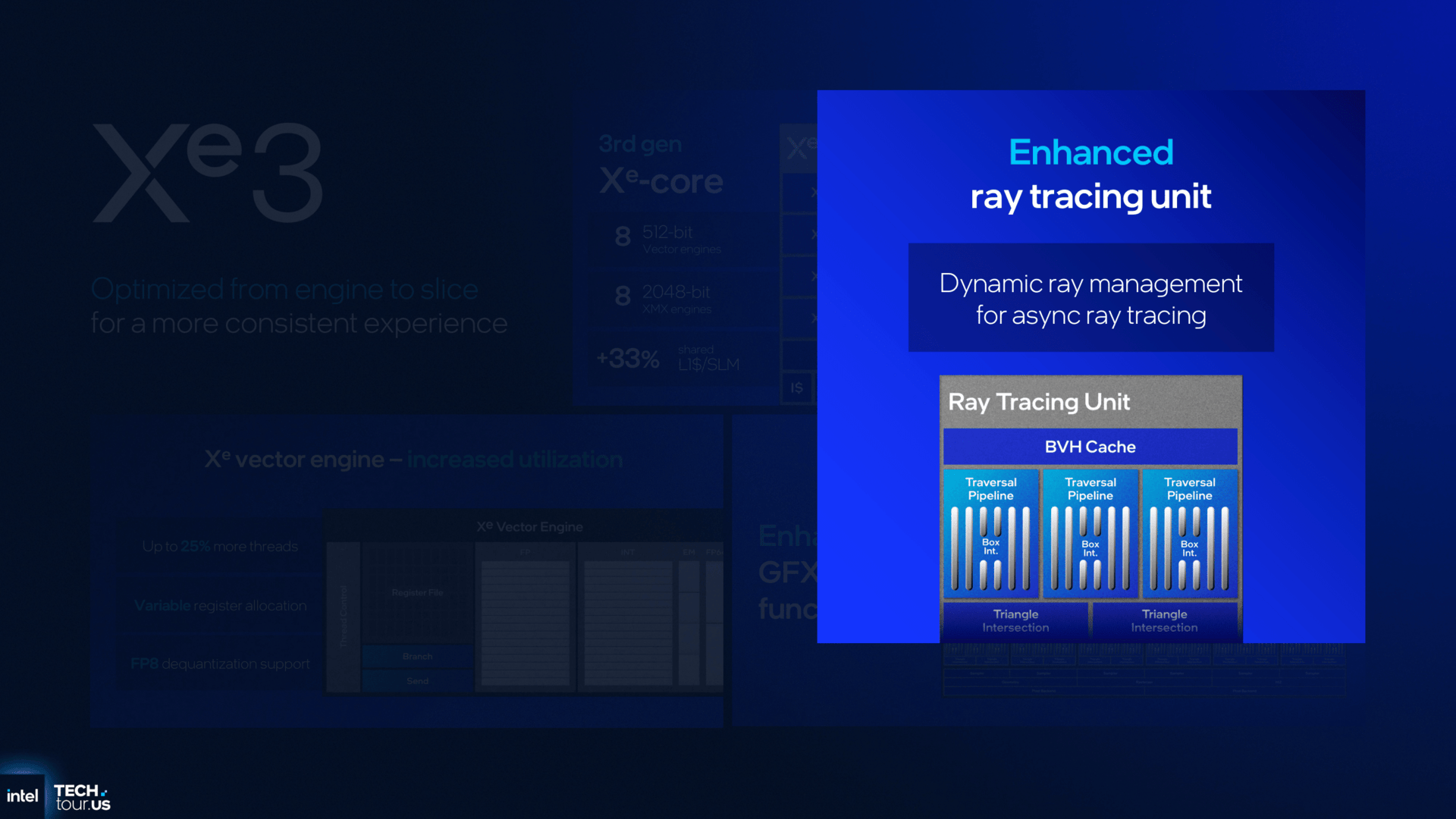Click the 3rd gen Xe-core panel title

[660, 167]
